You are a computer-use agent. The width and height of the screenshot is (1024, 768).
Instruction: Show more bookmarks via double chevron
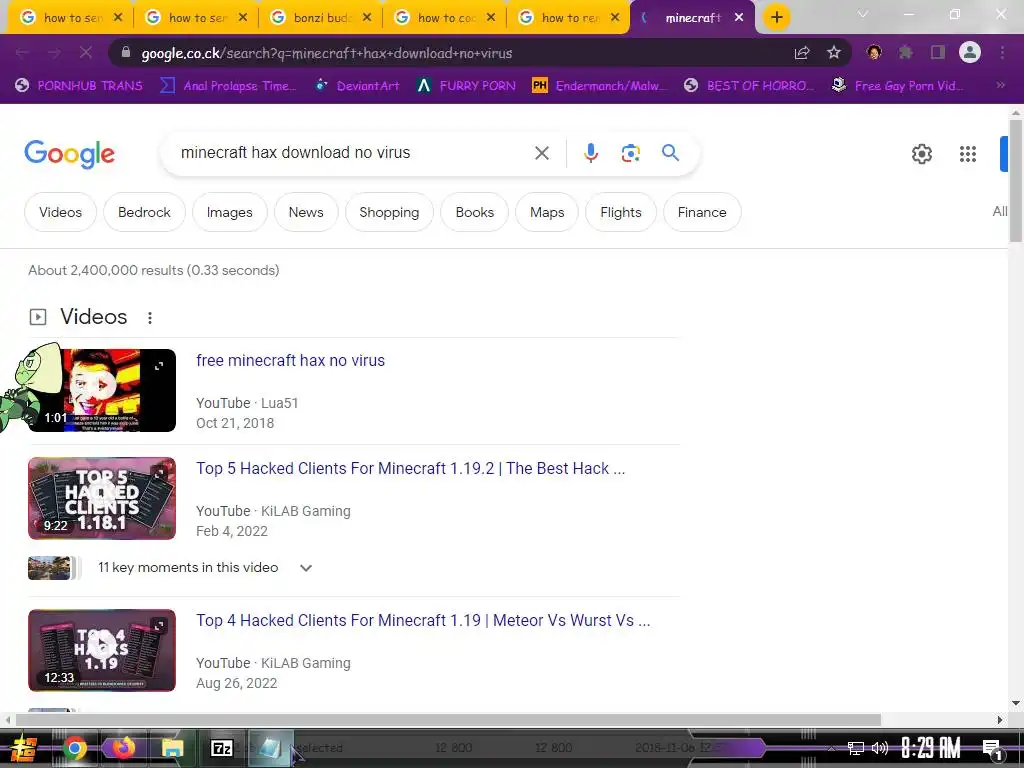pos(1000,85)
